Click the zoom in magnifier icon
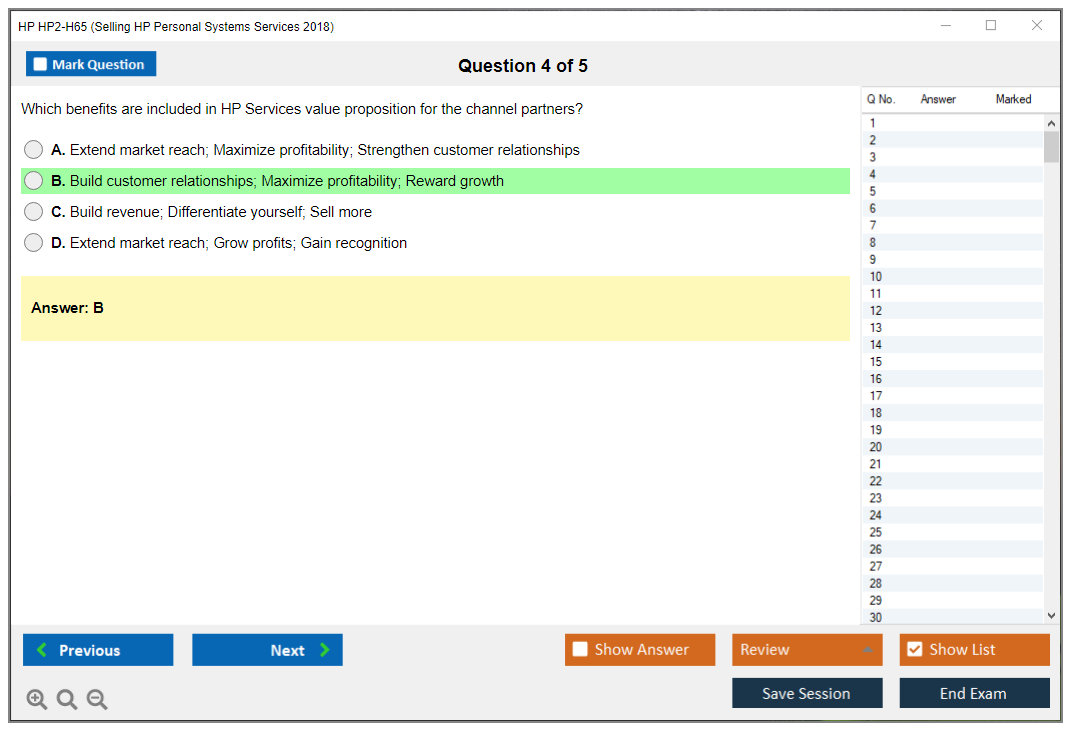 [x=37, y=700]
